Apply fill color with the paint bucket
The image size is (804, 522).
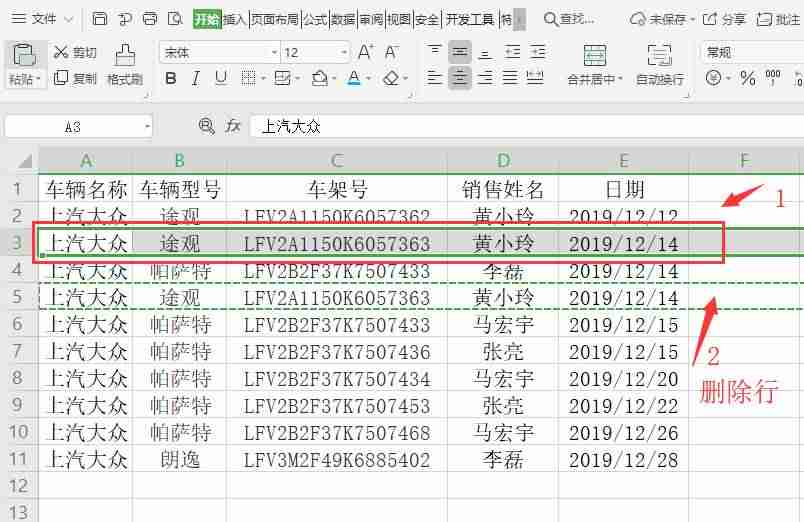(319, 78)
